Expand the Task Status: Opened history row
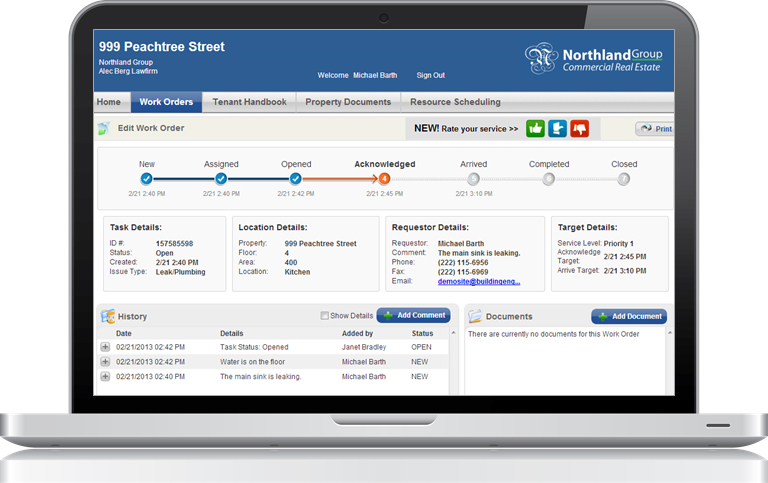768x483 pixels. 105,347
